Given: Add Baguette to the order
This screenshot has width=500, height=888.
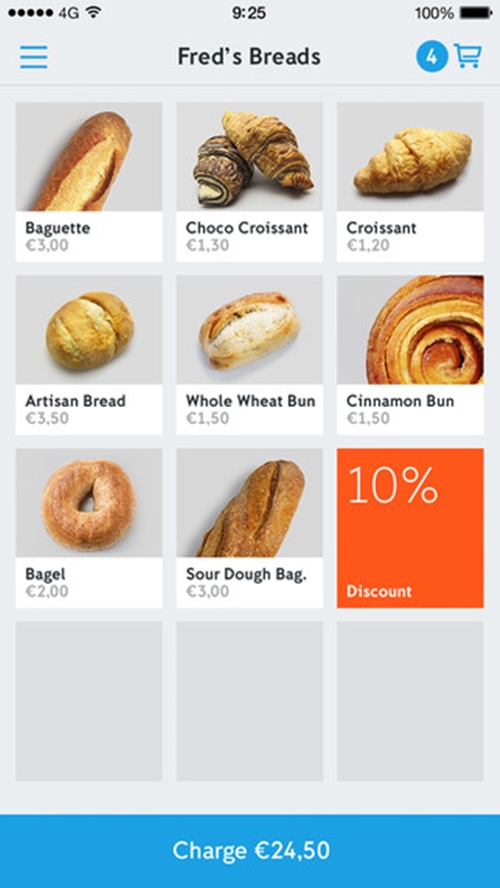Looking at the screenshot, I should coord(89,182).
